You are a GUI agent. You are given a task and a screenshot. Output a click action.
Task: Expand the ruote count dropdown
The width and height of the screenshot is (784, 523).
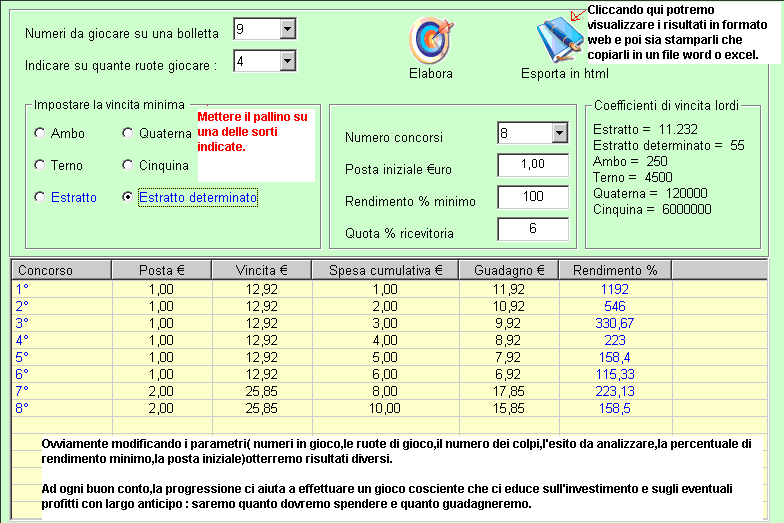click(x=288, y=61)
